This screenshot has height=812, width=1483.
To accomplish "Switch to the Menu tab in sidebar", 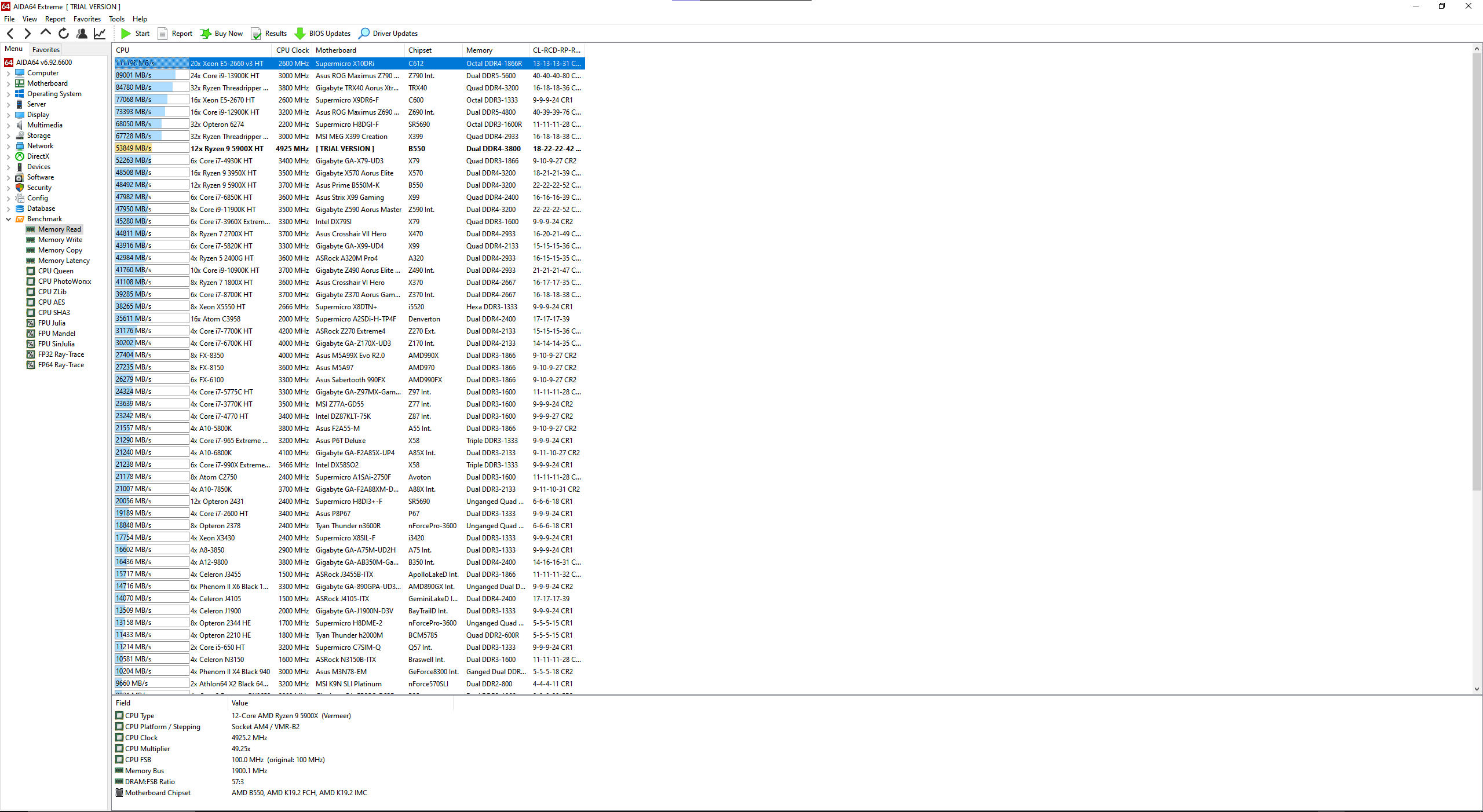I will pyautogui.click(x=13, y=49).
